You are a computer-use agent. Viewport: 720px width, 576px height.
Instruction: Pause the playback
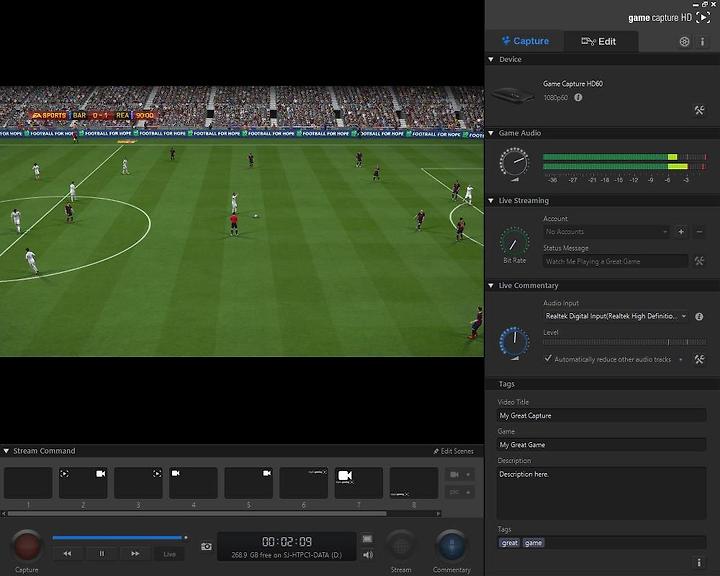tap(101, 554)
